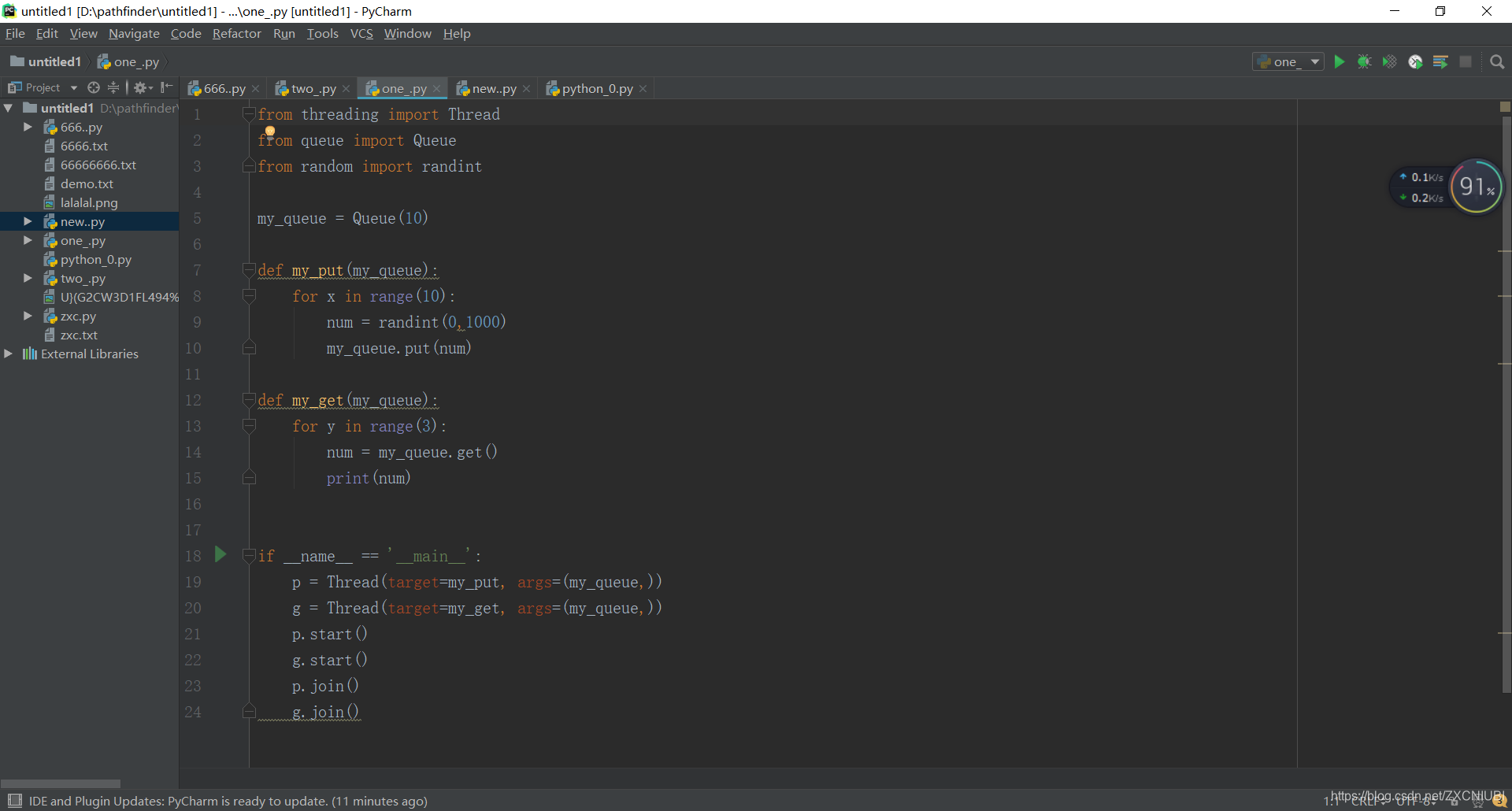1512x811 pixels.
Task: Close the 666..py editor tab
Action: (x=256, y=89)
